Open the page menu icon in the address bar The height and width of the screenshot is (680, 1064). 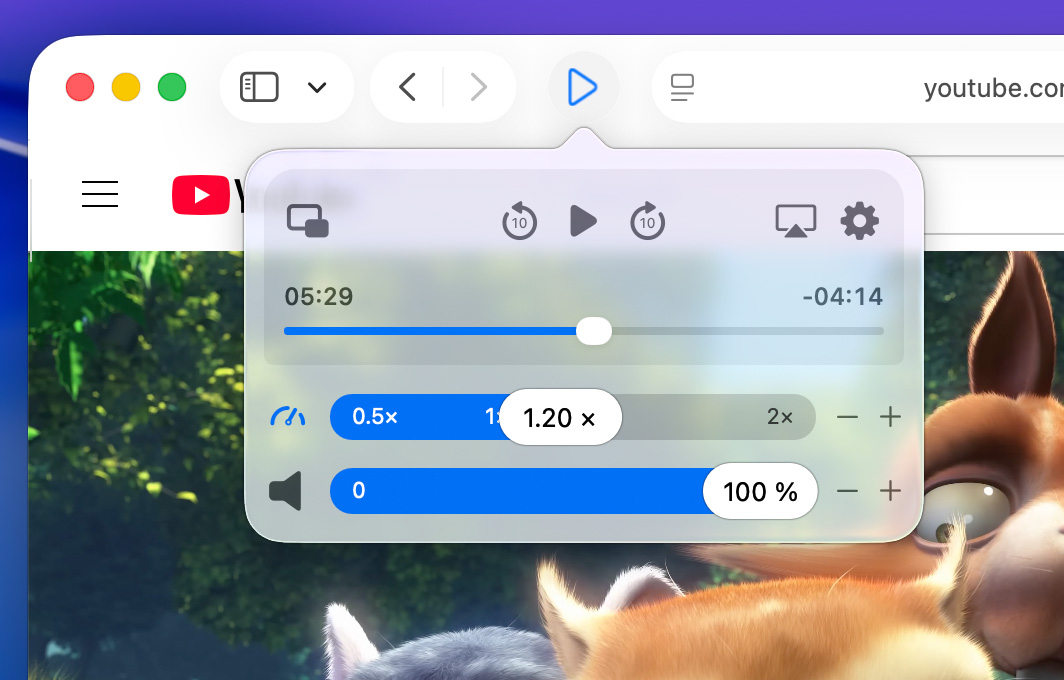point(682,88)
